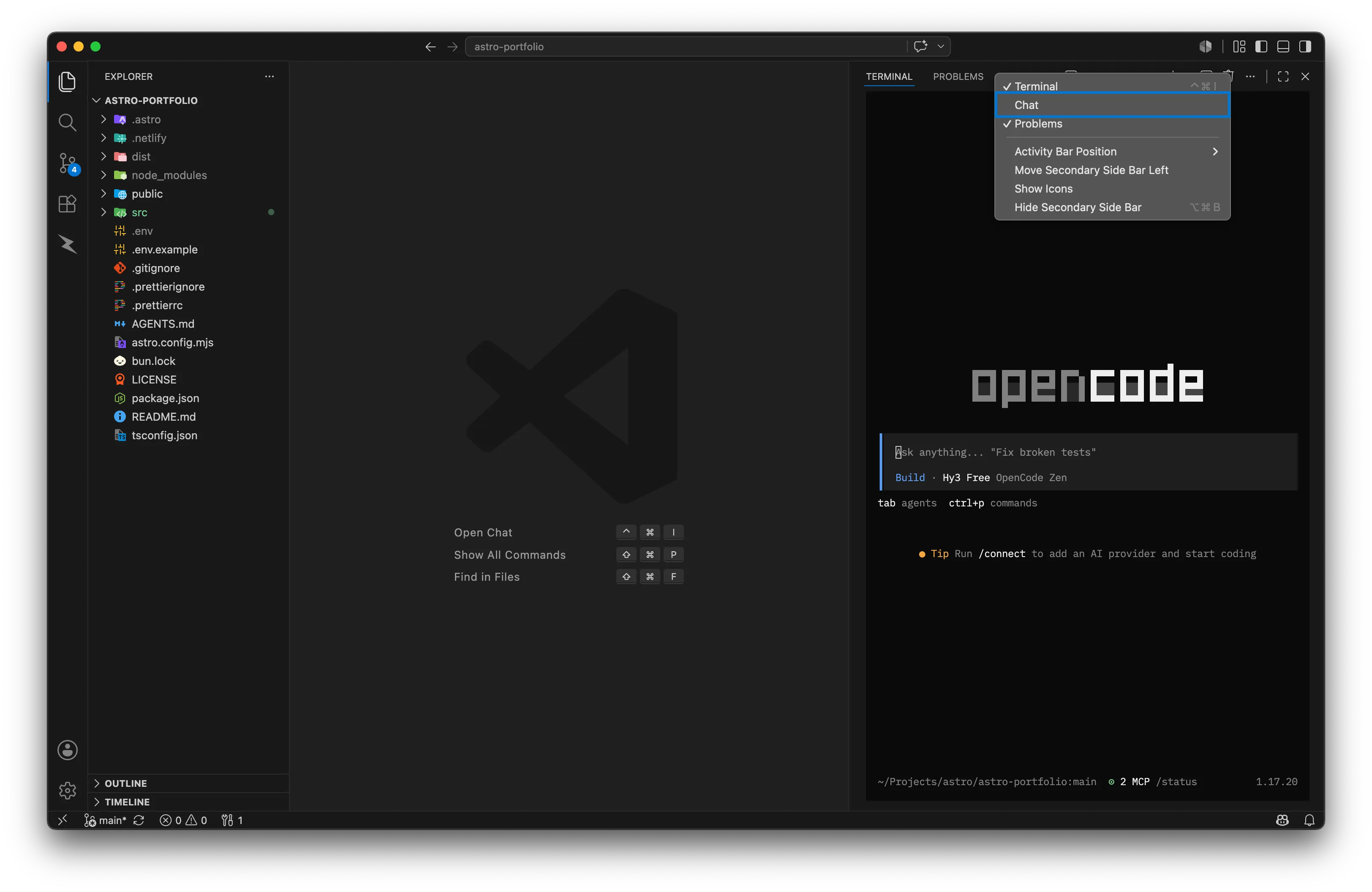The image size is (1372, 892).
Task: Close the secondary side bar panel
Action: pyautogui.click(x=1305, y=76)
